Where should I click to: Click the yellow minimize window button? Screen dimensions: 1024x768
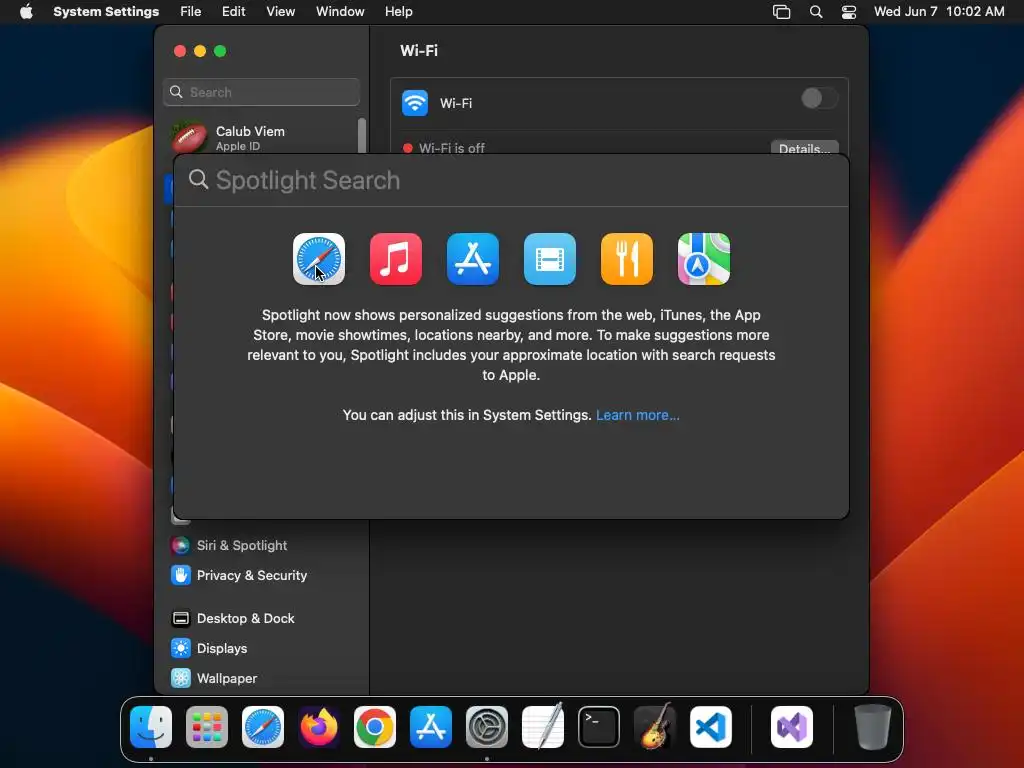coord(200,51)
